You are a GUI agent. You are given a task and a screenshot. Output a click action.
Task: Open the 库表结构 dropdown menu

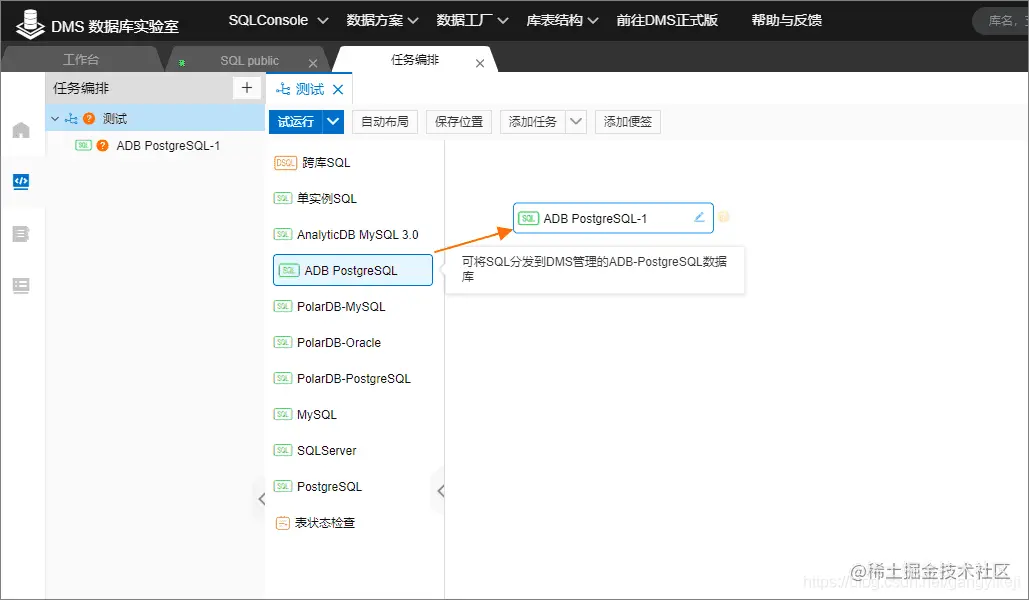tap(562, 20)
